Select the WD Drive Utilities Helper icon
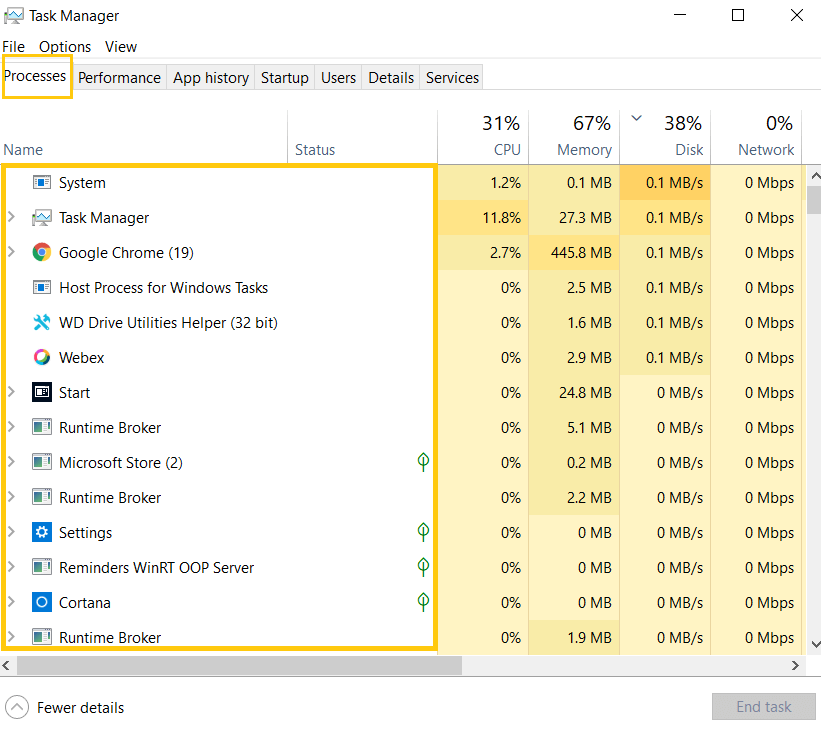 coord(41,322)
